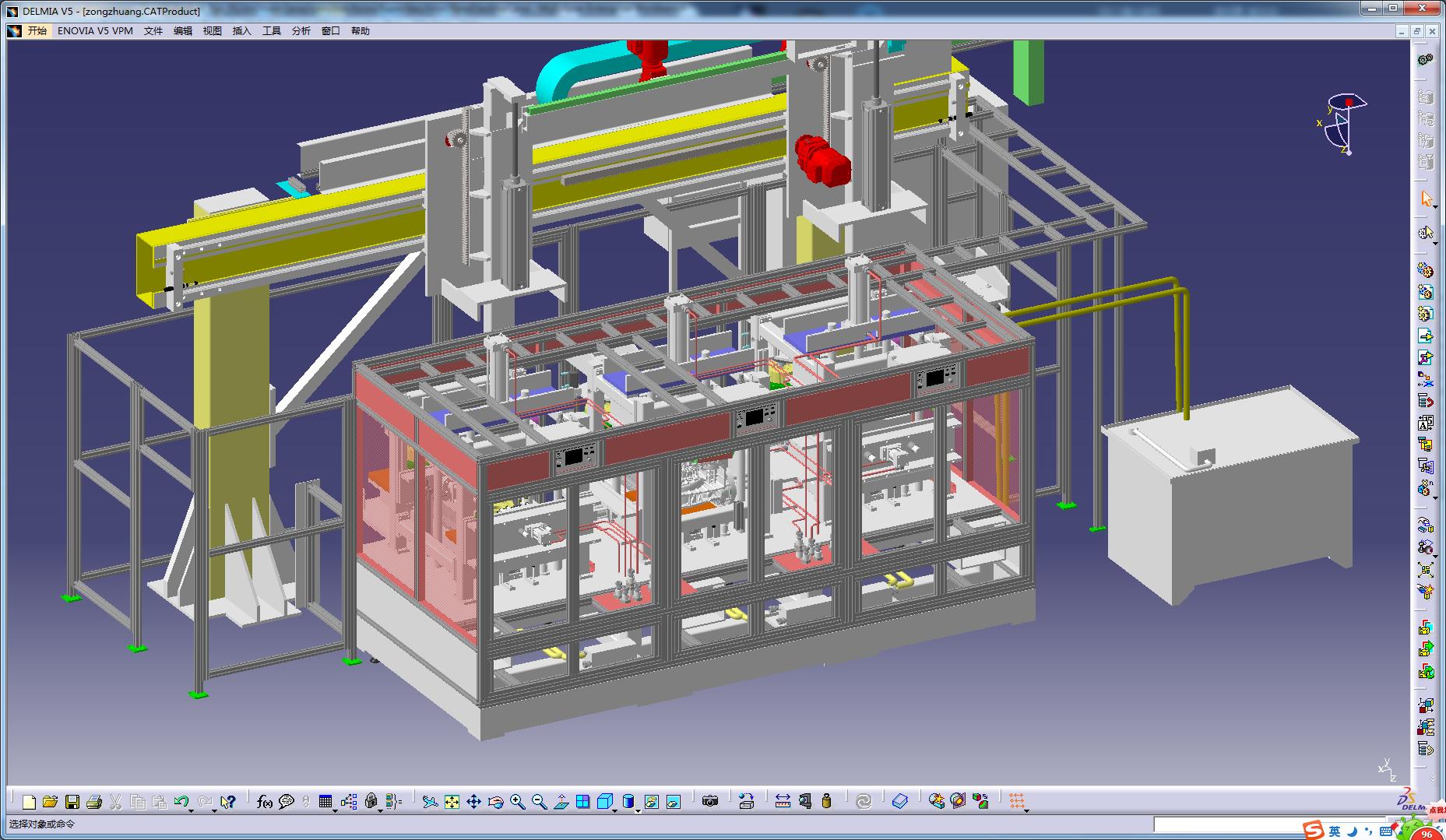Image resolution: width=1446 pixels, height=840 pixels.
Task: Click the Capture camera icon
Action: click(x=709, y=802)
